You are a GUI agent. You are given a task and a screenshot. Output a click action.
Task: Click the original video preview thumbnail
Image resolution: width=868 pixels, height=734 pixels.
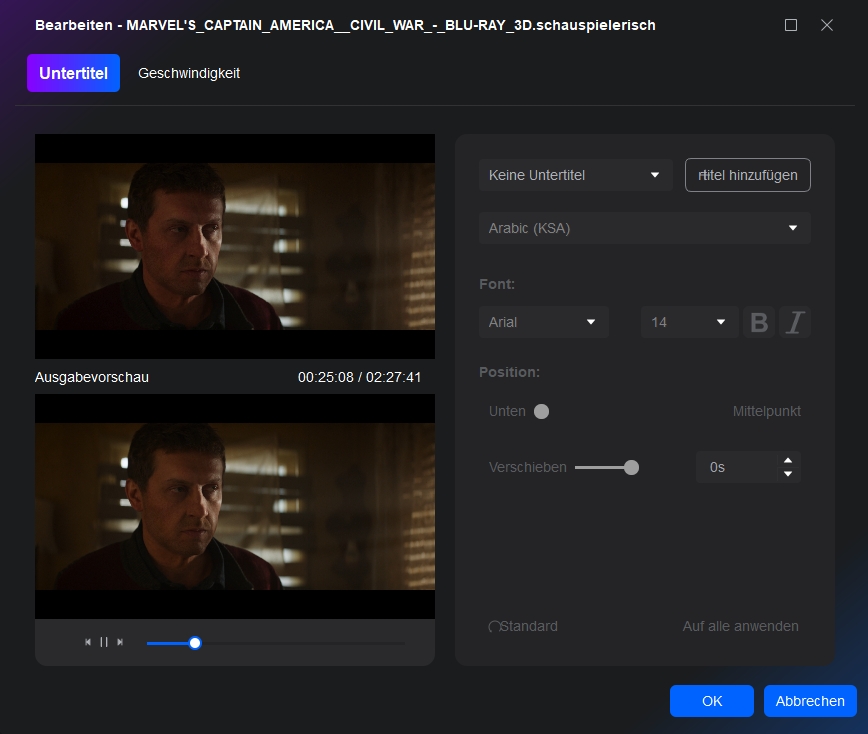(235, 246)
